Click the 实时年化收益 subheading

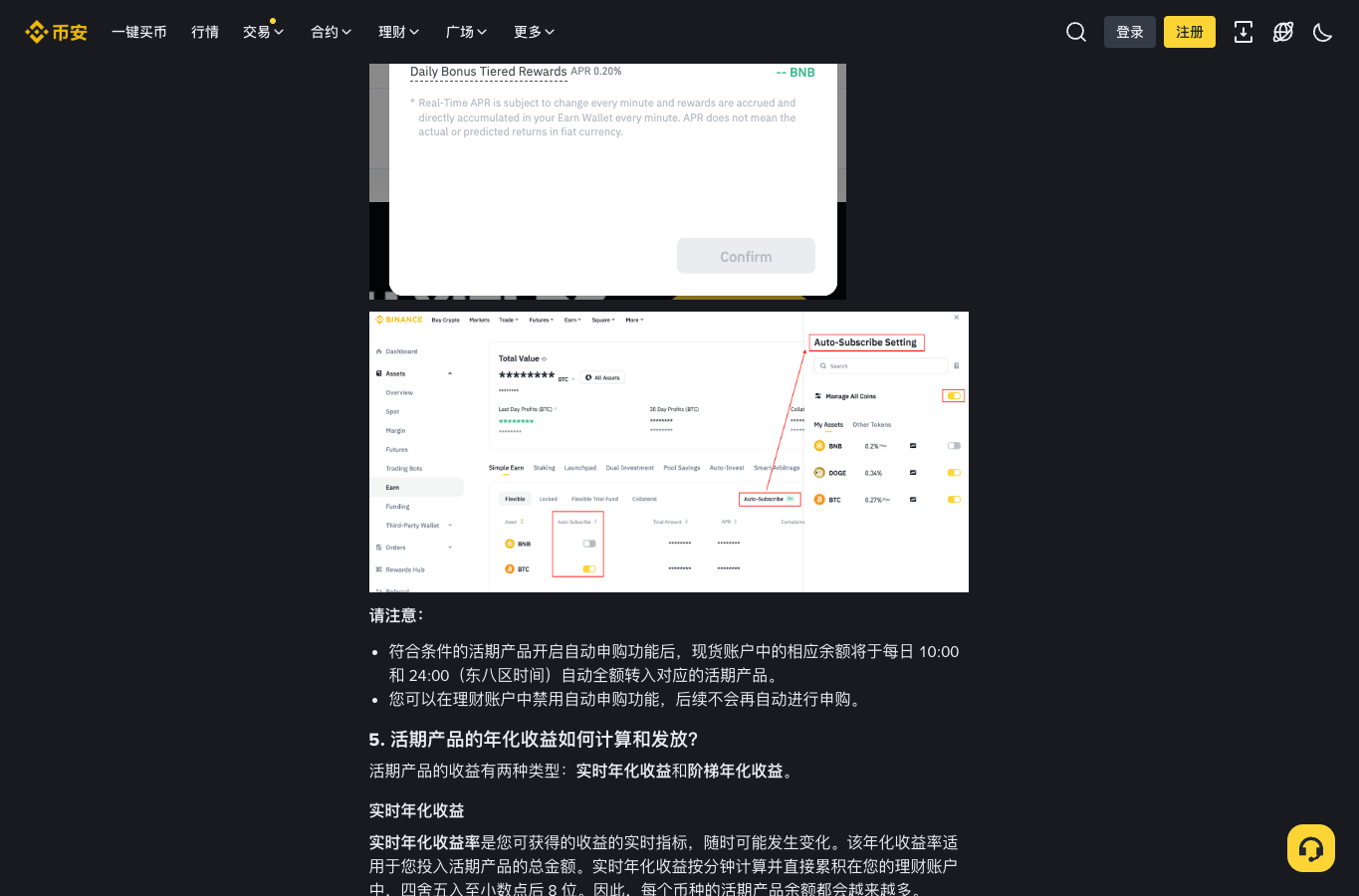point(417,810)
